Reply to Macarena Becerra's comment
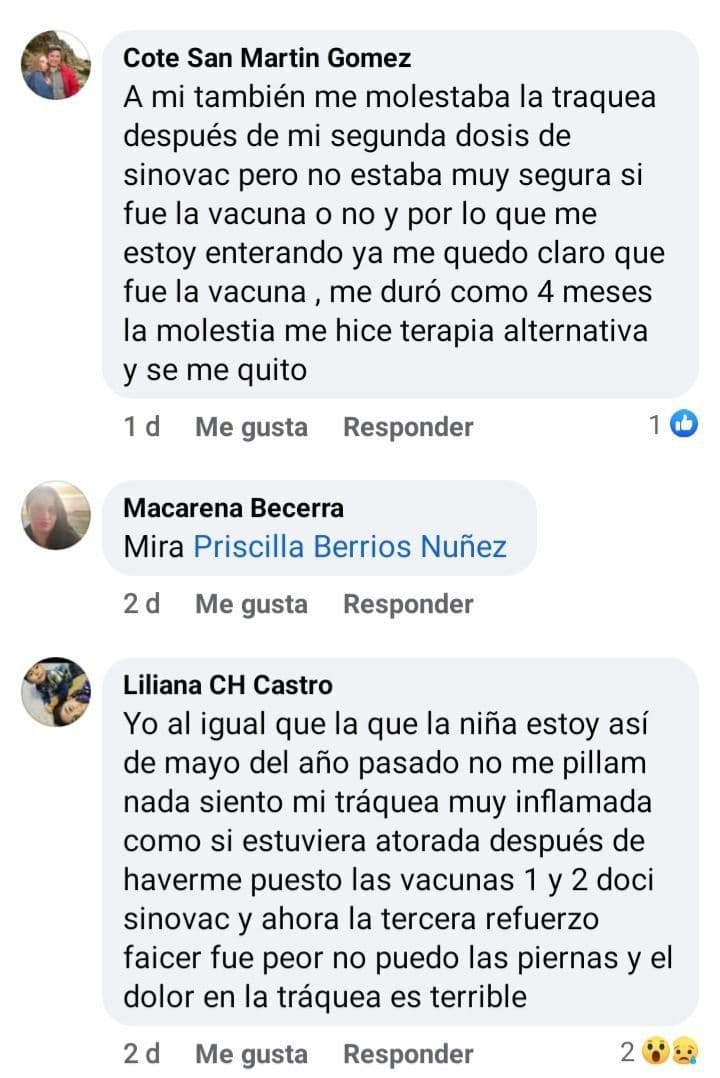Viewport: 720px width, 1078px height. [x=408, y=604]
